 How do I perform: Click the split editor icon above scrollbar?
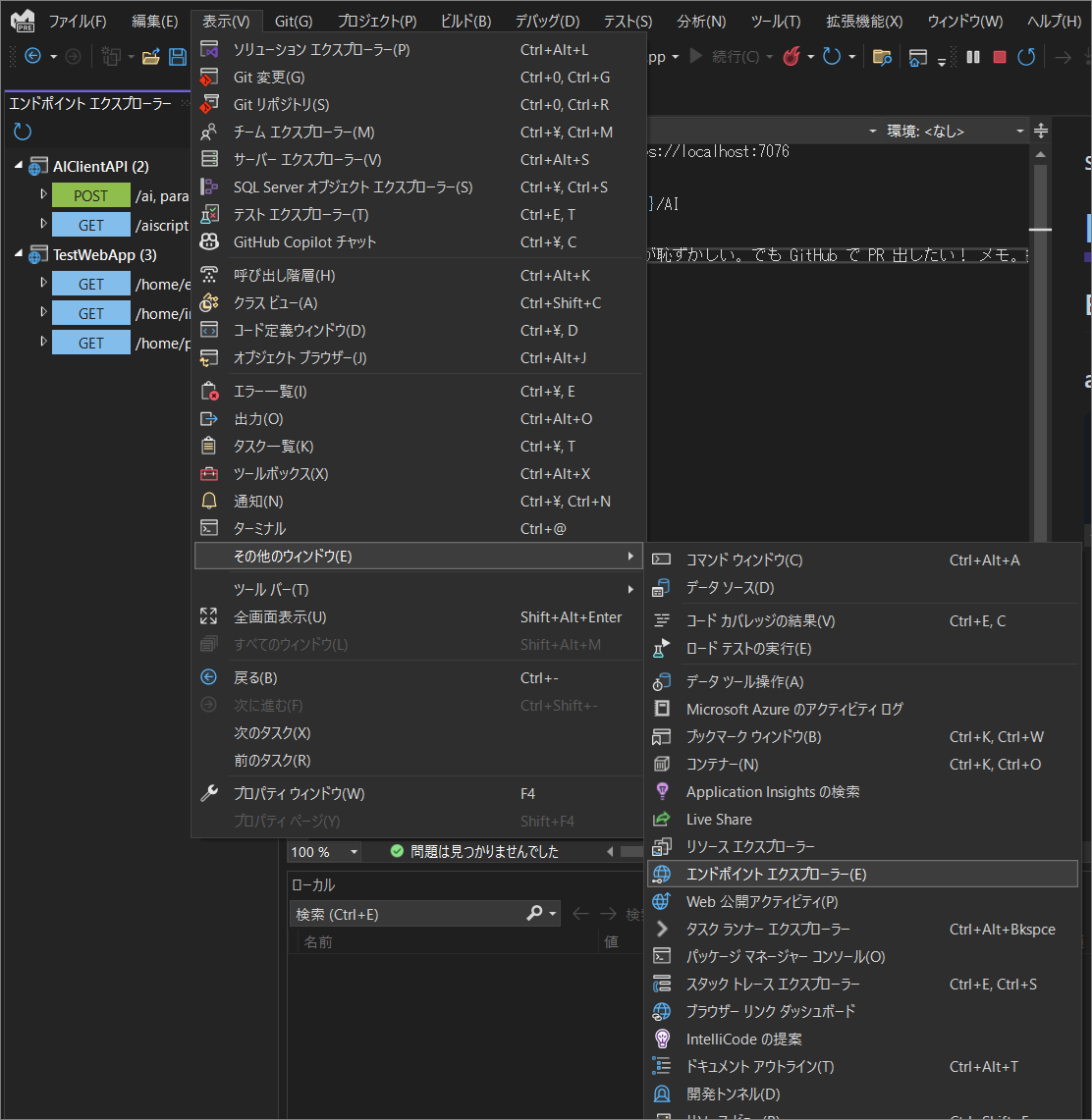tap(1041, 131)
